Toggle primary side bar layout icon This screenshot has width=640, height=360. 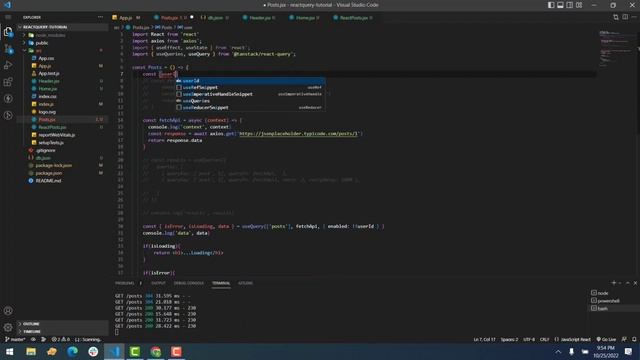click(551, 5)
